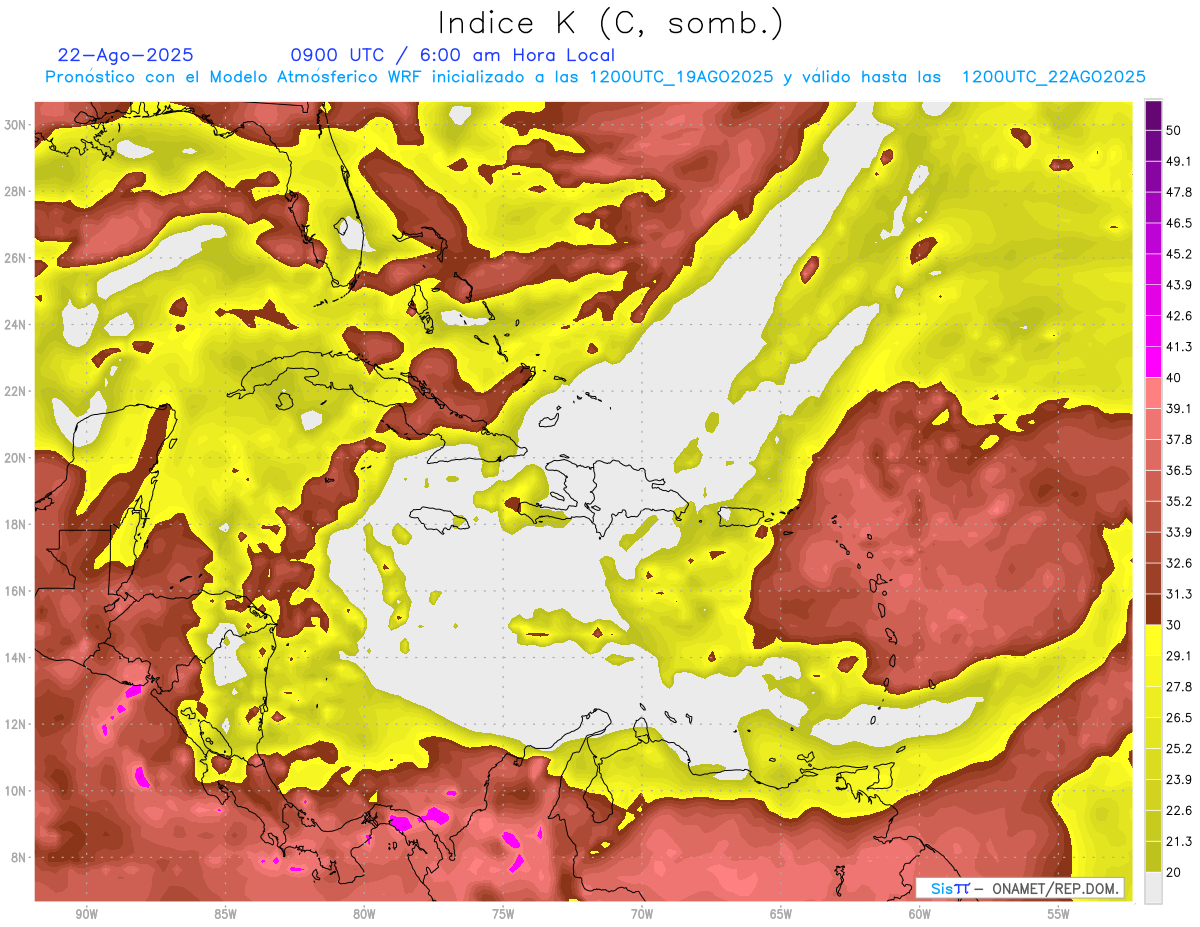Viewport: 1200px width, 927px height.
Task: Click the 30N latitude label
Action: point(15,125)
